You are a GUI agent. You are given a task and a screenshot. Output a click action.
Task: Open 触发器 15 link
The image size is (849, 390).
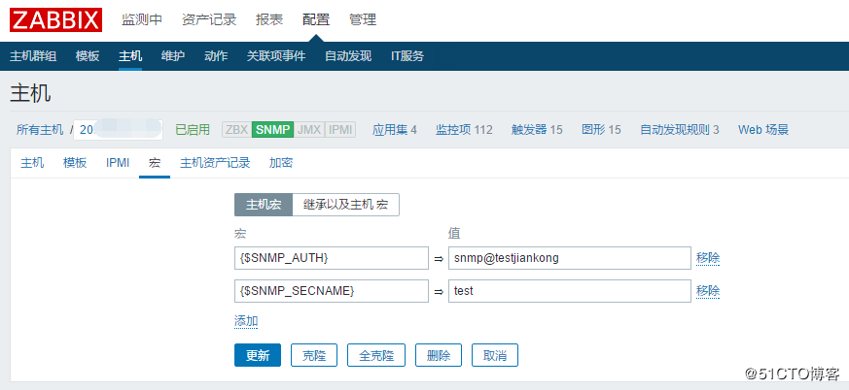tap(537, 129)
